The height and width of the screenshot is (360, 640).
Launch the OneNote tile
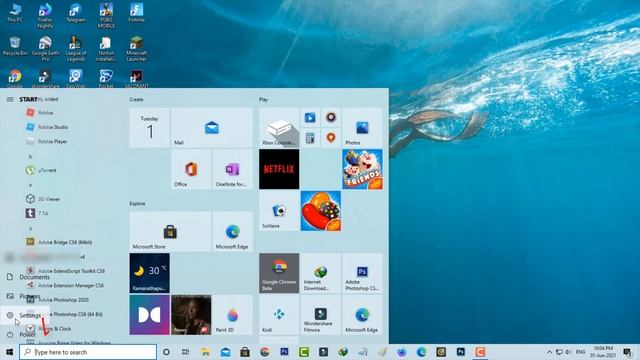point(232,169)
